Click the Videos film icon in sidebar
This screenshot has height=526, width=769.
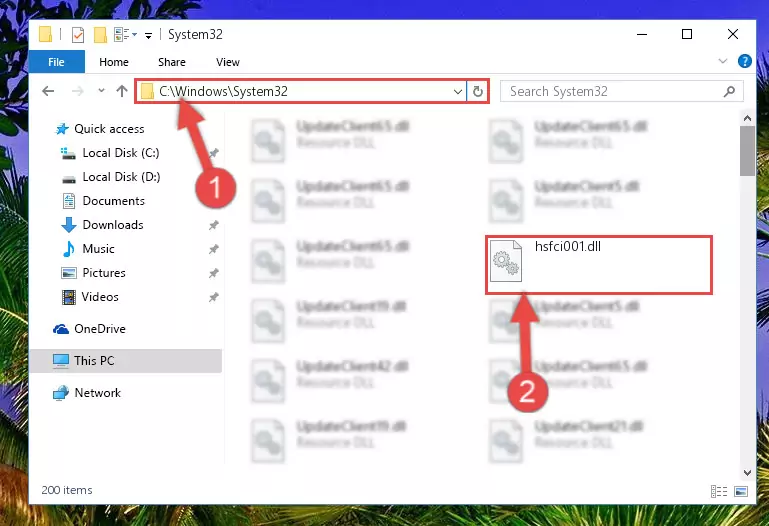tap(69, 297)
